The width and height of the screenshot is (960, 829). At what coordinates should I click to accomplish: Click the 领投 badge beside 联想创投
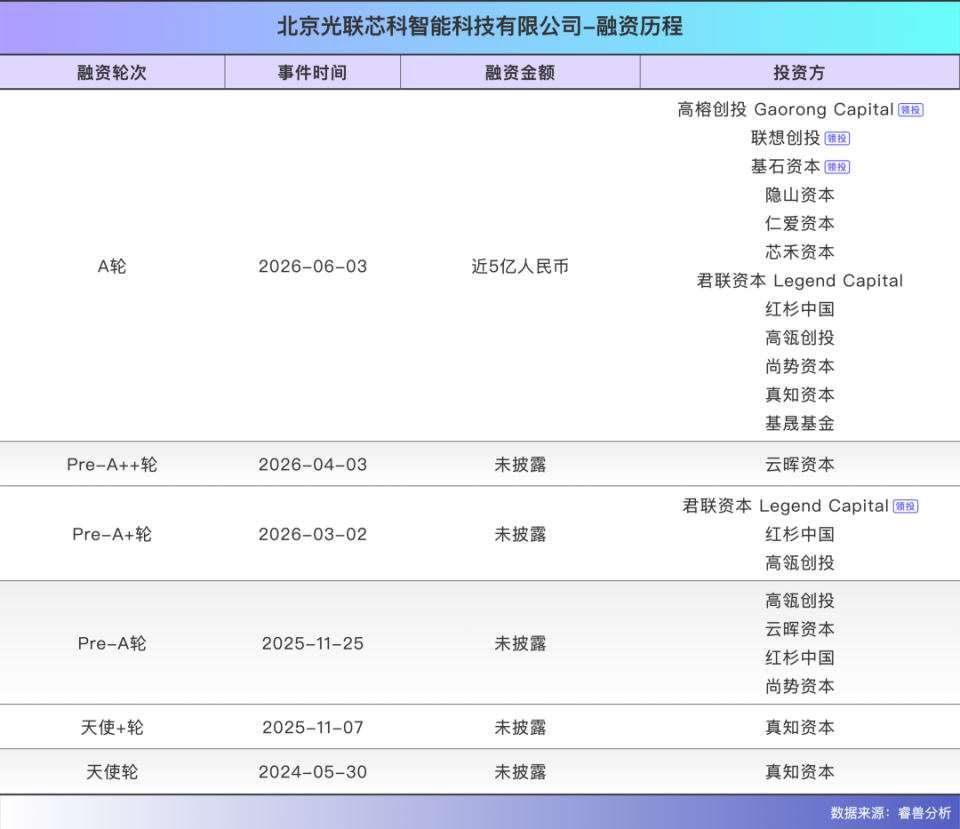pyautogui.click(x=837, y=138)
